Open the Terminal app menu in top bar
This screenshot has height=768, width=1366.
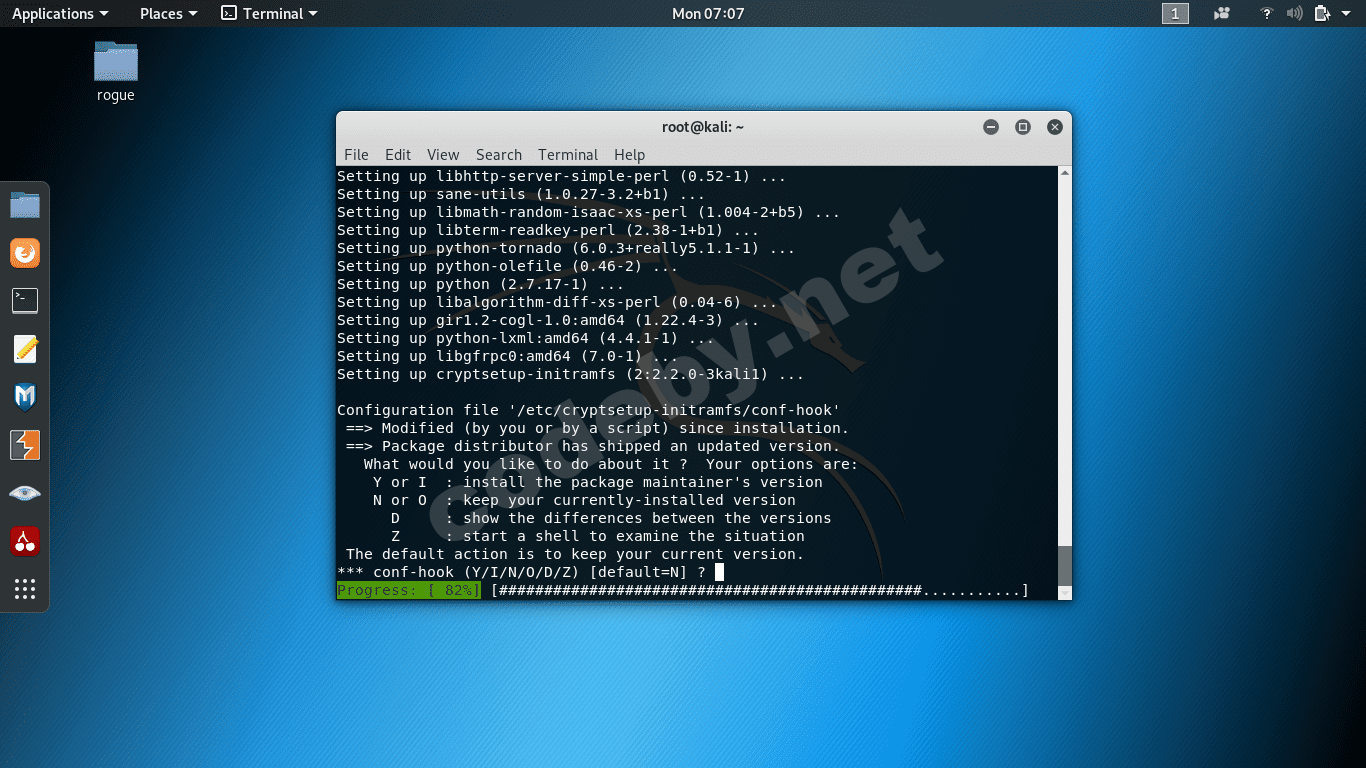coord(270,13)
